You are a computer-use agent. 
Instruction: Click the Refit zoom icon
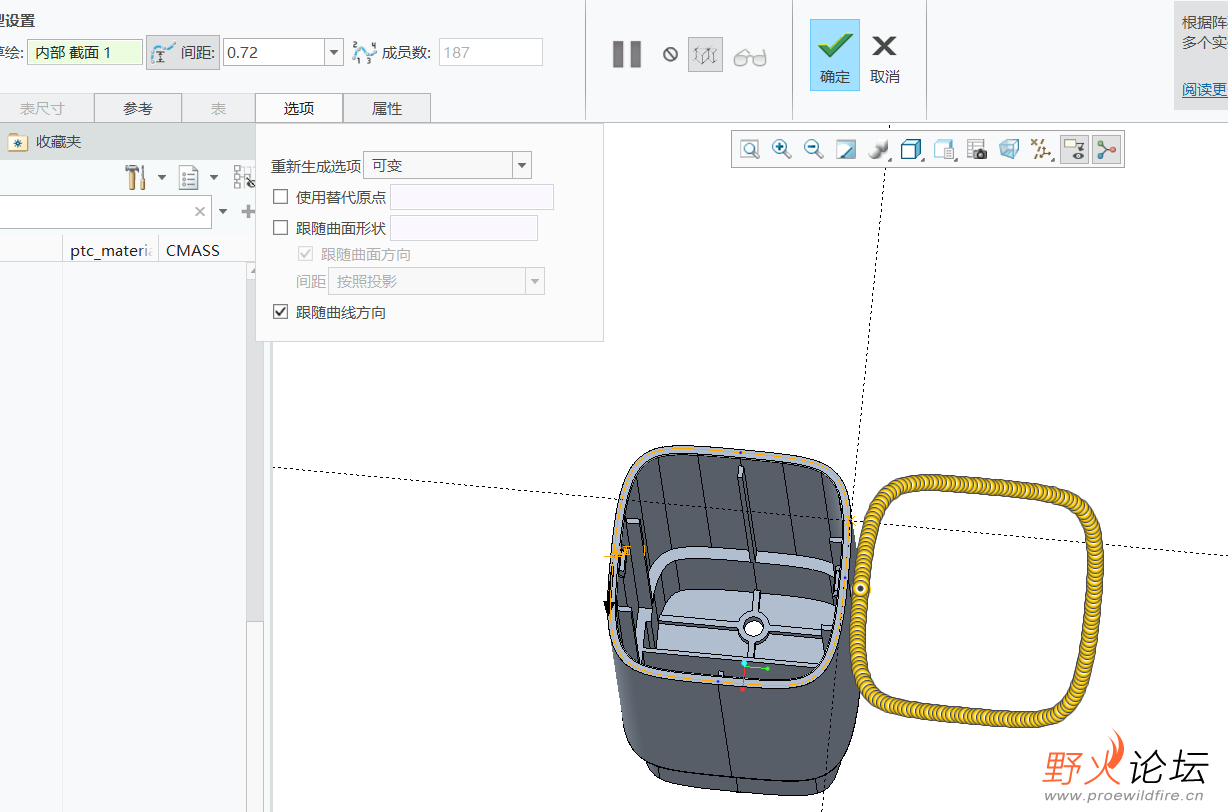click(750, 150)
